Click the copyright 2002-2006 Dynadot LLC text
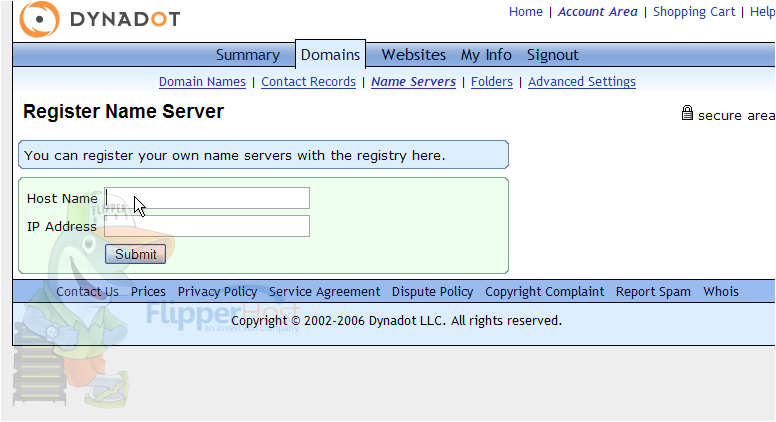Screen dimensions: 776x422 (x=396, y=321)
